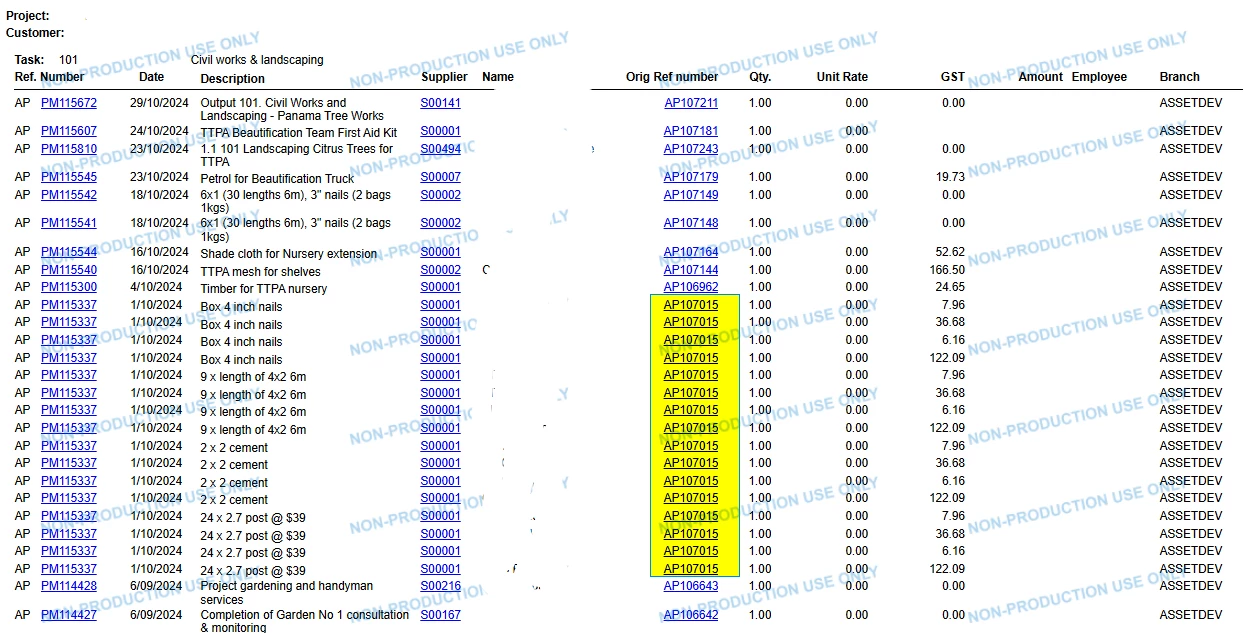Select the GST value 24.65
The image size is (1247, 633).
tap(950, 287)
